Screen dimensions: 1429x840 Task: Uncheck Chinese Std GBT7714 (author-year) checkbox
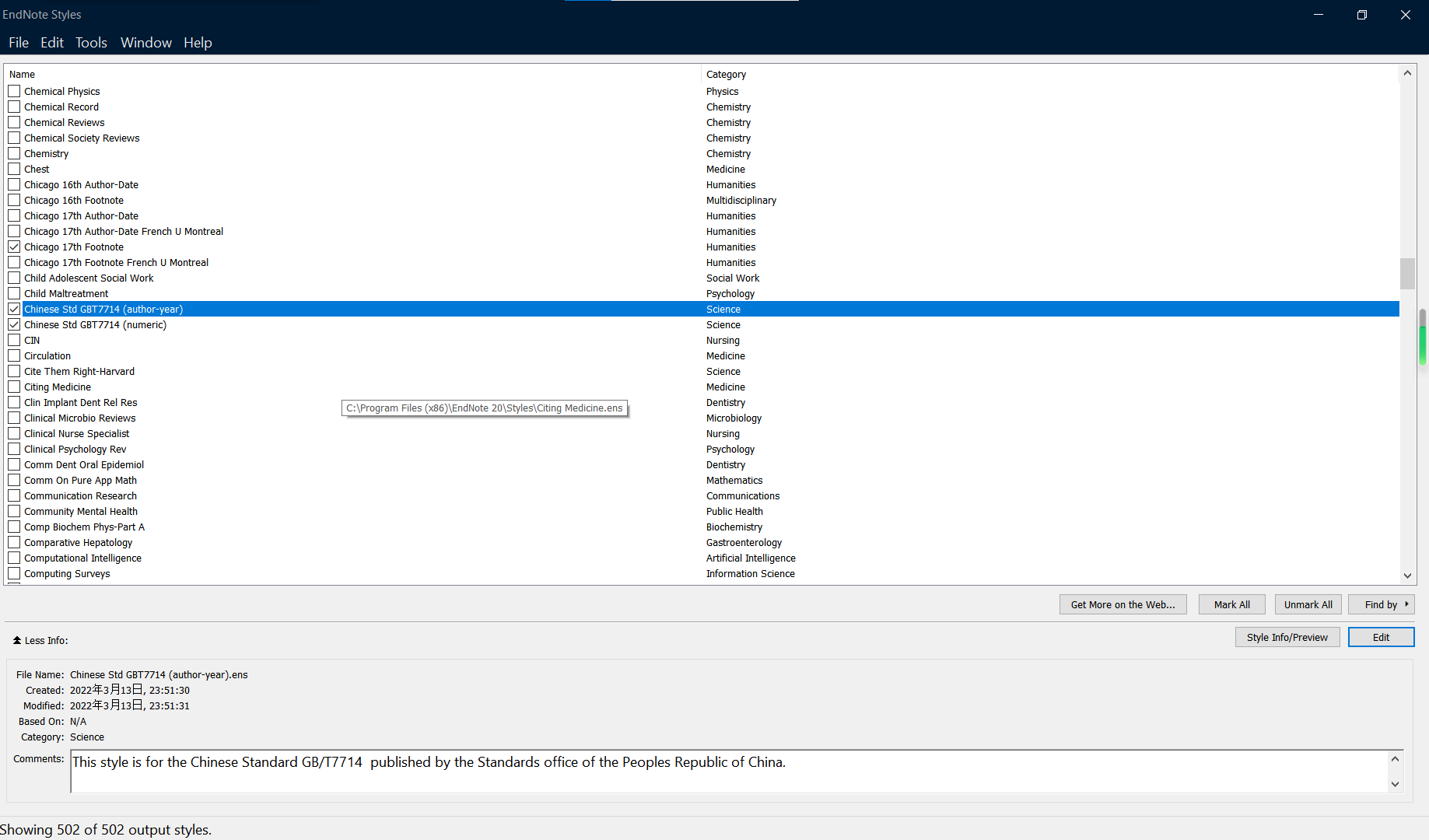pos(14,309)
